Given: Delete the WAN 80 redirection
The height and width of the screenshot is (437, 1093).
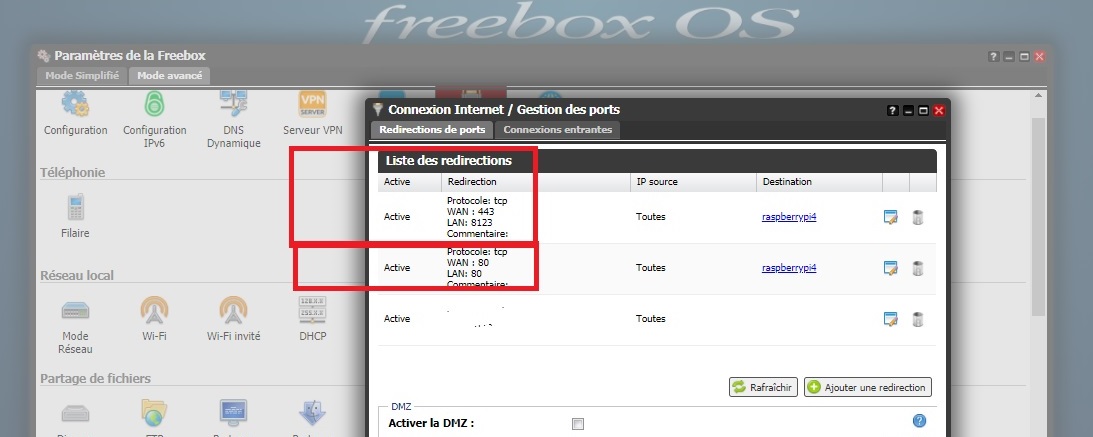Looking at the screenshot, I should (918, 268).
